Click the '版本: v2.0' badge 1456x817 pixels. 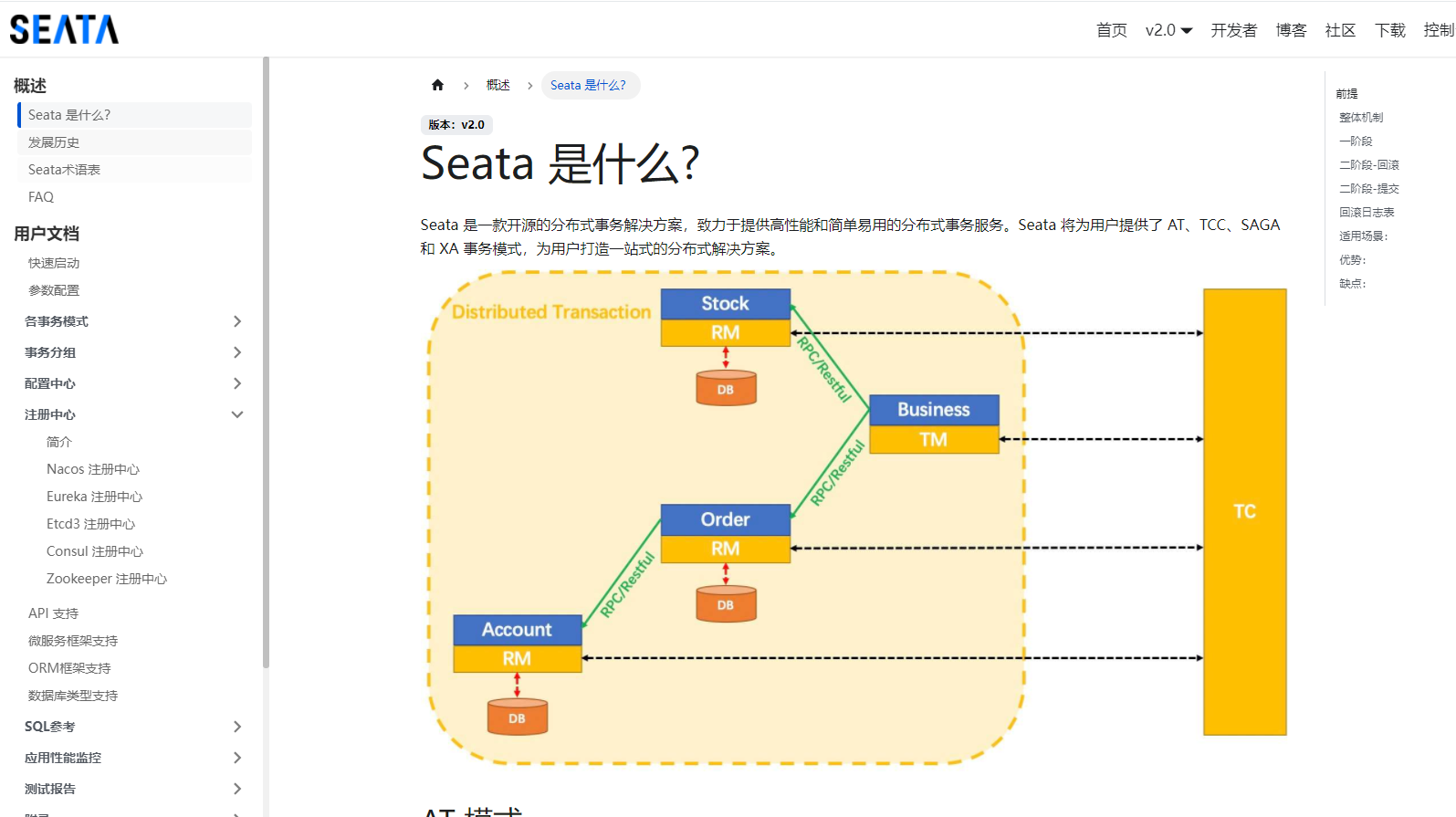(x=456, y=125)
